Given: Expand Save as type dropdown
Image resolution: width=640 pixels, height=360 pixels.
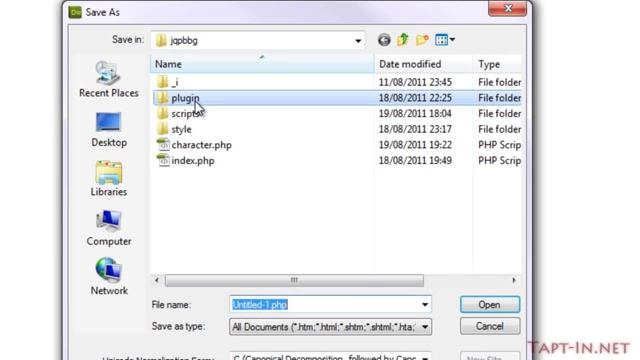Looking at the screenshot, I should point(424,327).
